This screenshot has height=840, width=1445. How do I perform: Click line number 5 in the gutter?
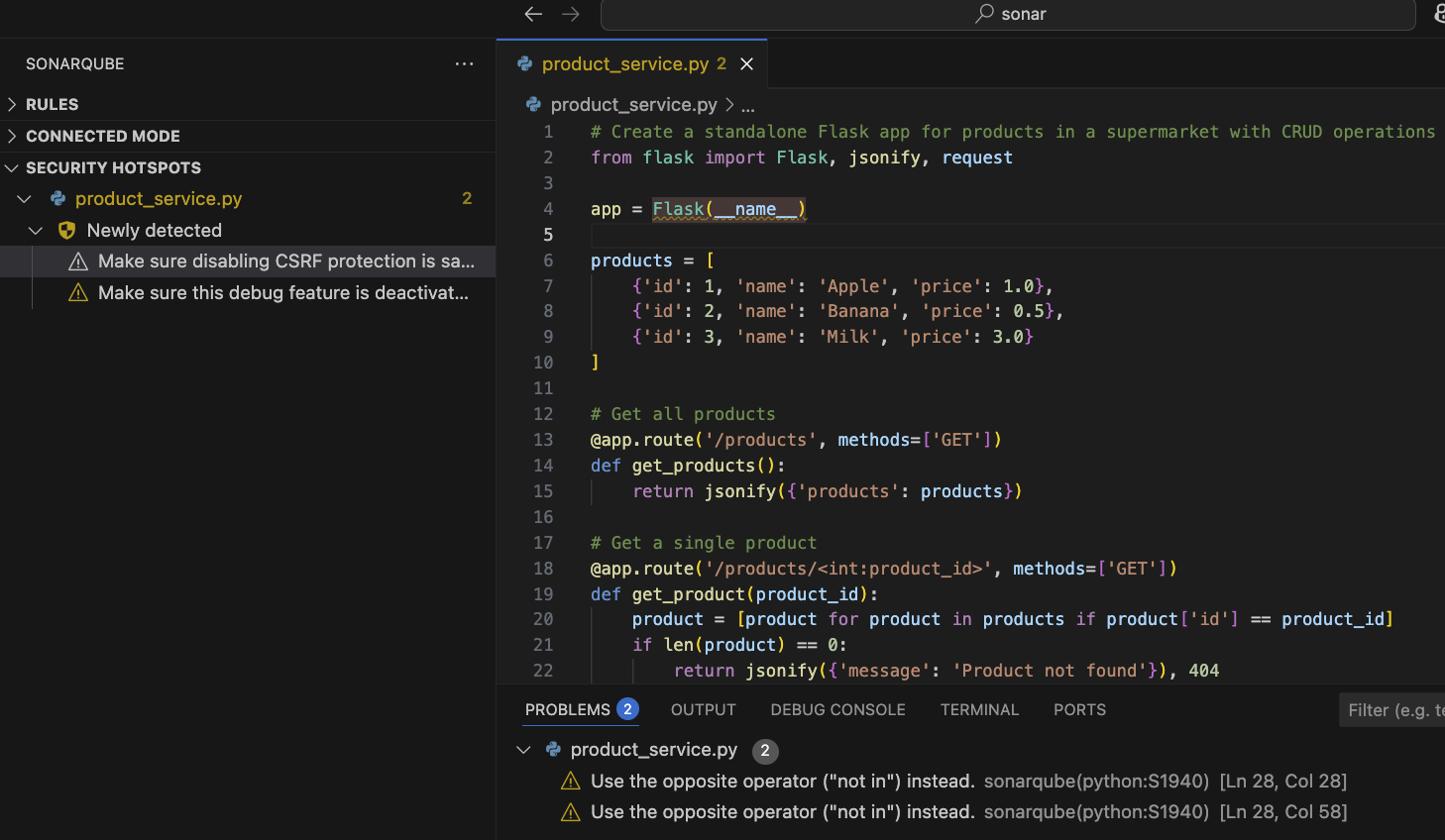coord(548,235)
